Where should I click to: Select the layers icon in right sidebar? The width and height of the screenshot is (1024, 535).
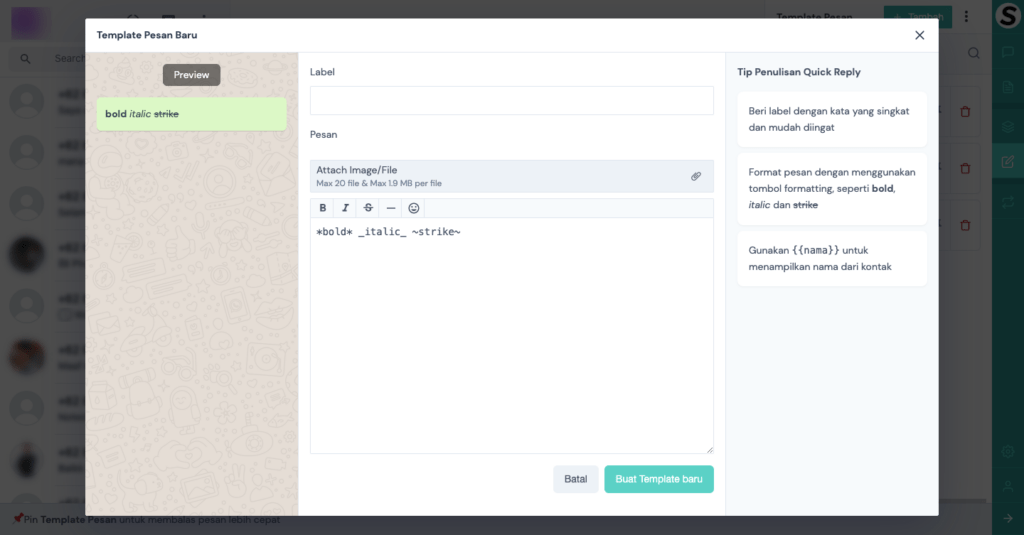pos(1008,127)
